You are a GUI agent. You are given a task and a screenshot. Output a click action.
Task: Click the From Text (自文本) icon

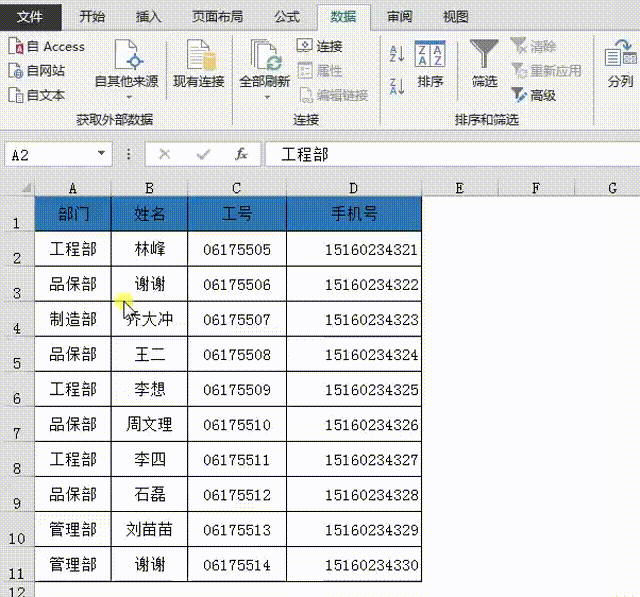[x=16, y=95]
